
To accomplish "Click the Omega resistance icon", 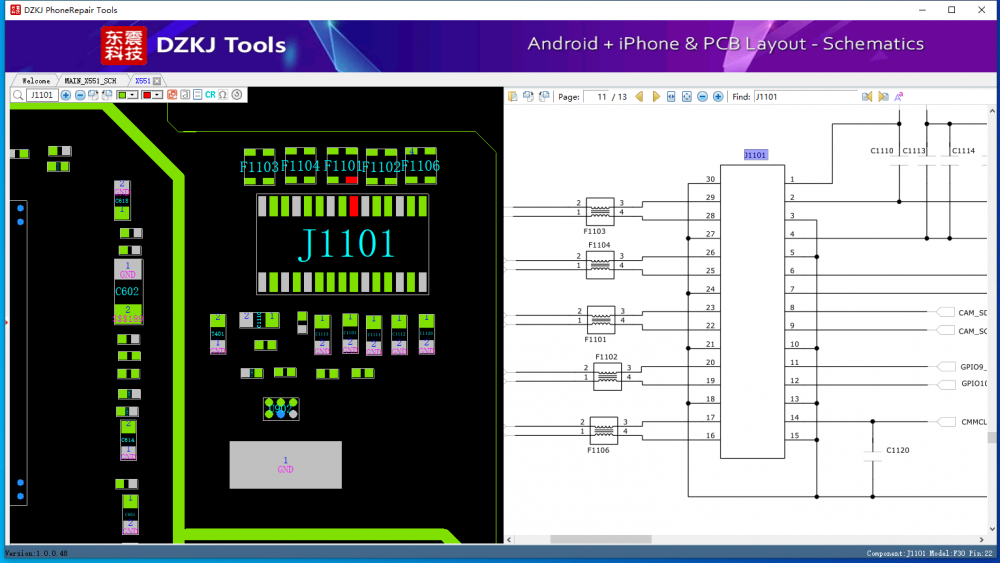I will (223, 95).
